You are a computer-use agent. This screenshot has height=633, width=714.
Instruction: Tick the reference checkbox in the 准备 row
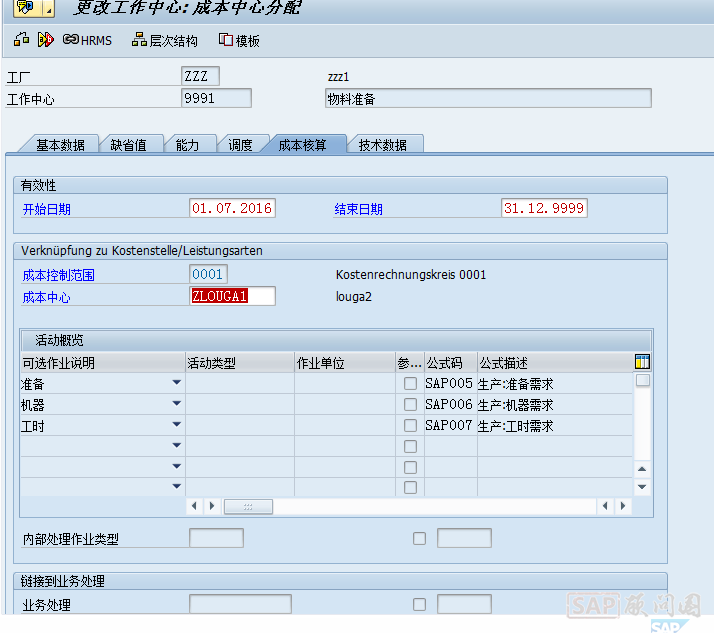(410, 384)
